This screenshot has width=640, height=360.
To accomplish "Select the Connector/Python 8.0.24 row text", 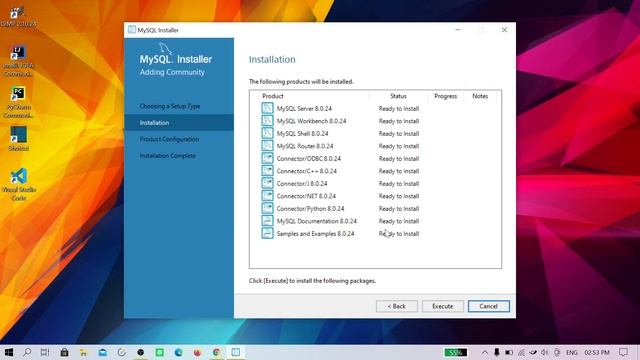I will pos(310,209).
